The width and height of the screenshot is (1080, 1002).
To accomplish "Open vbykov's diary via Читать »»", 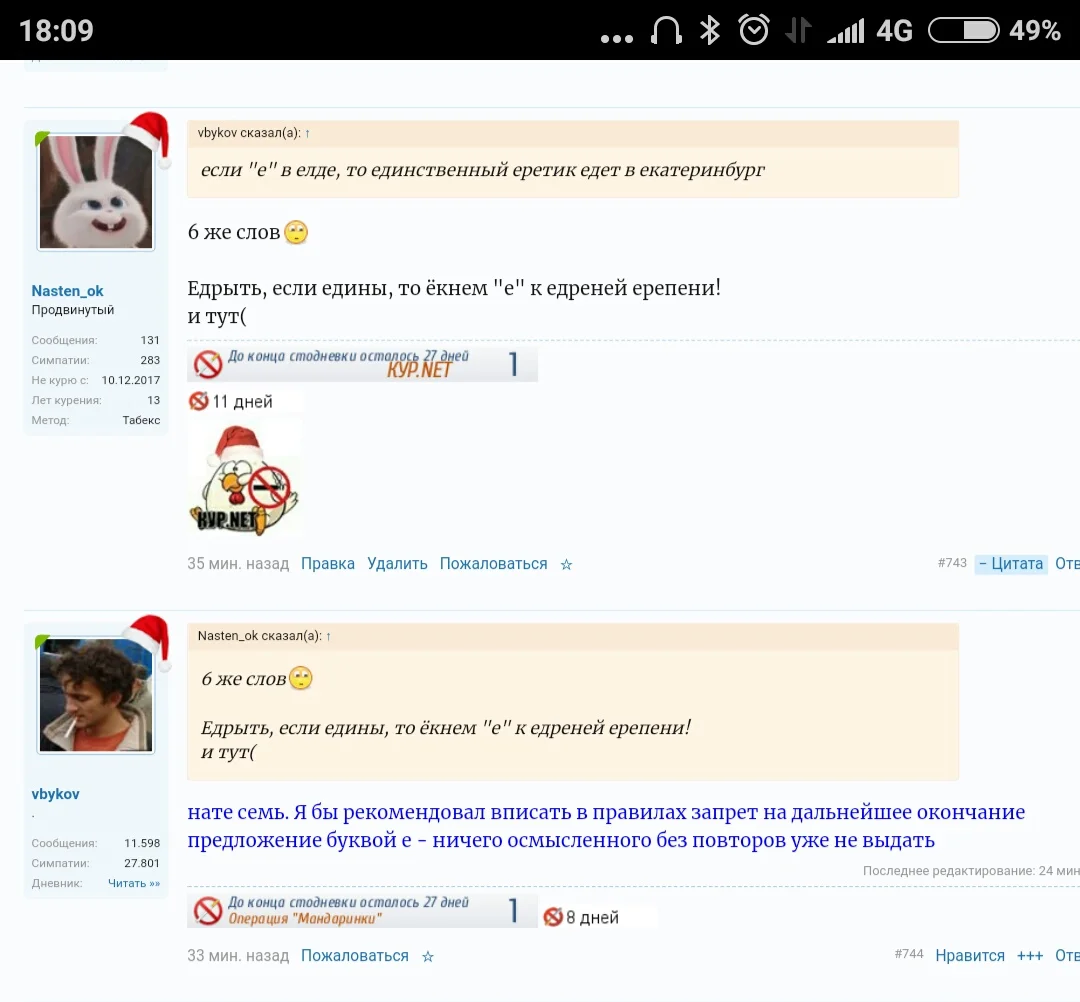I will coord(134,883).
